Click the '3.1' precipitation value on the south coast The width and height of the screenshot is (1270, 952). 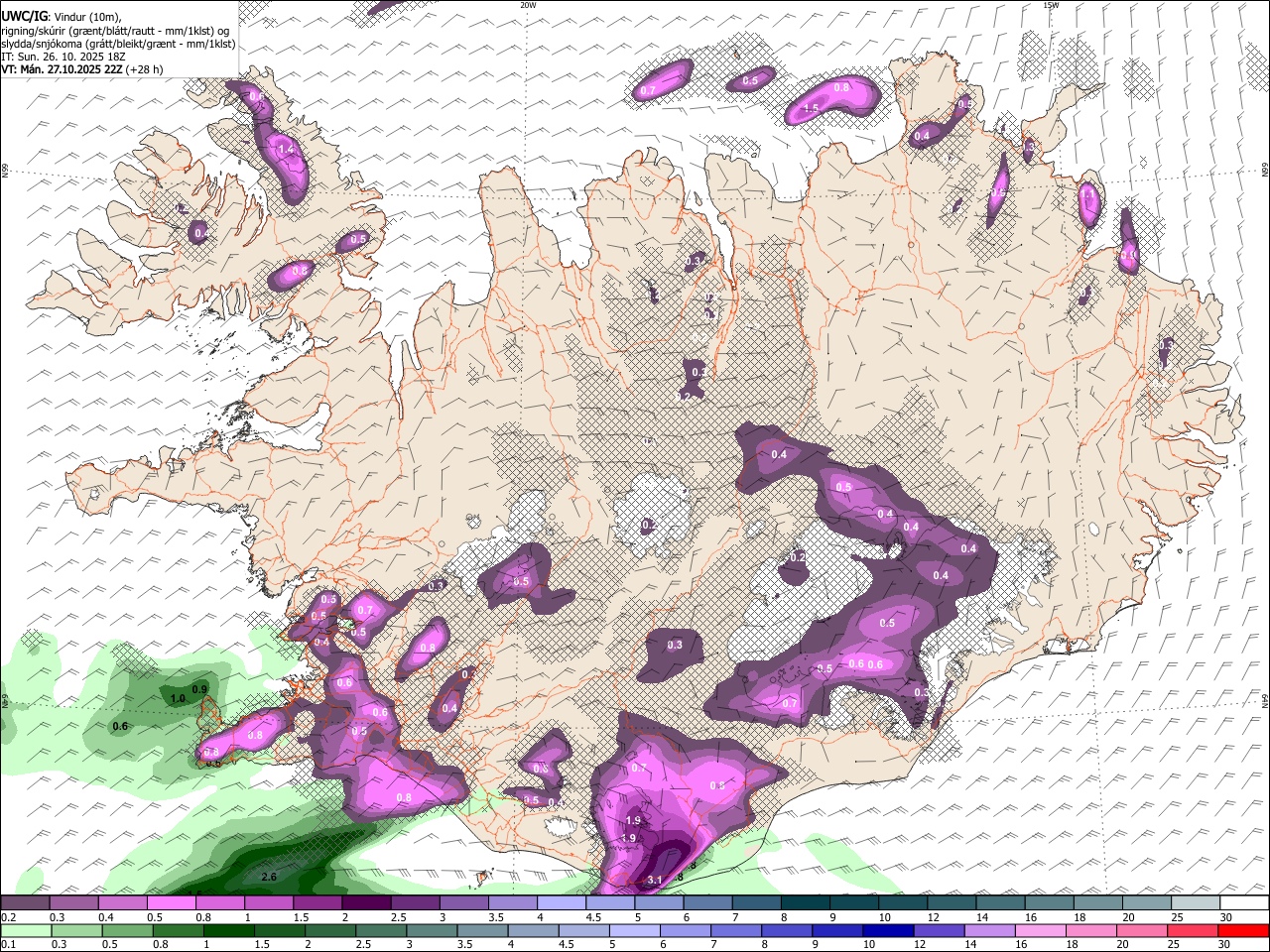pos(654,880)
